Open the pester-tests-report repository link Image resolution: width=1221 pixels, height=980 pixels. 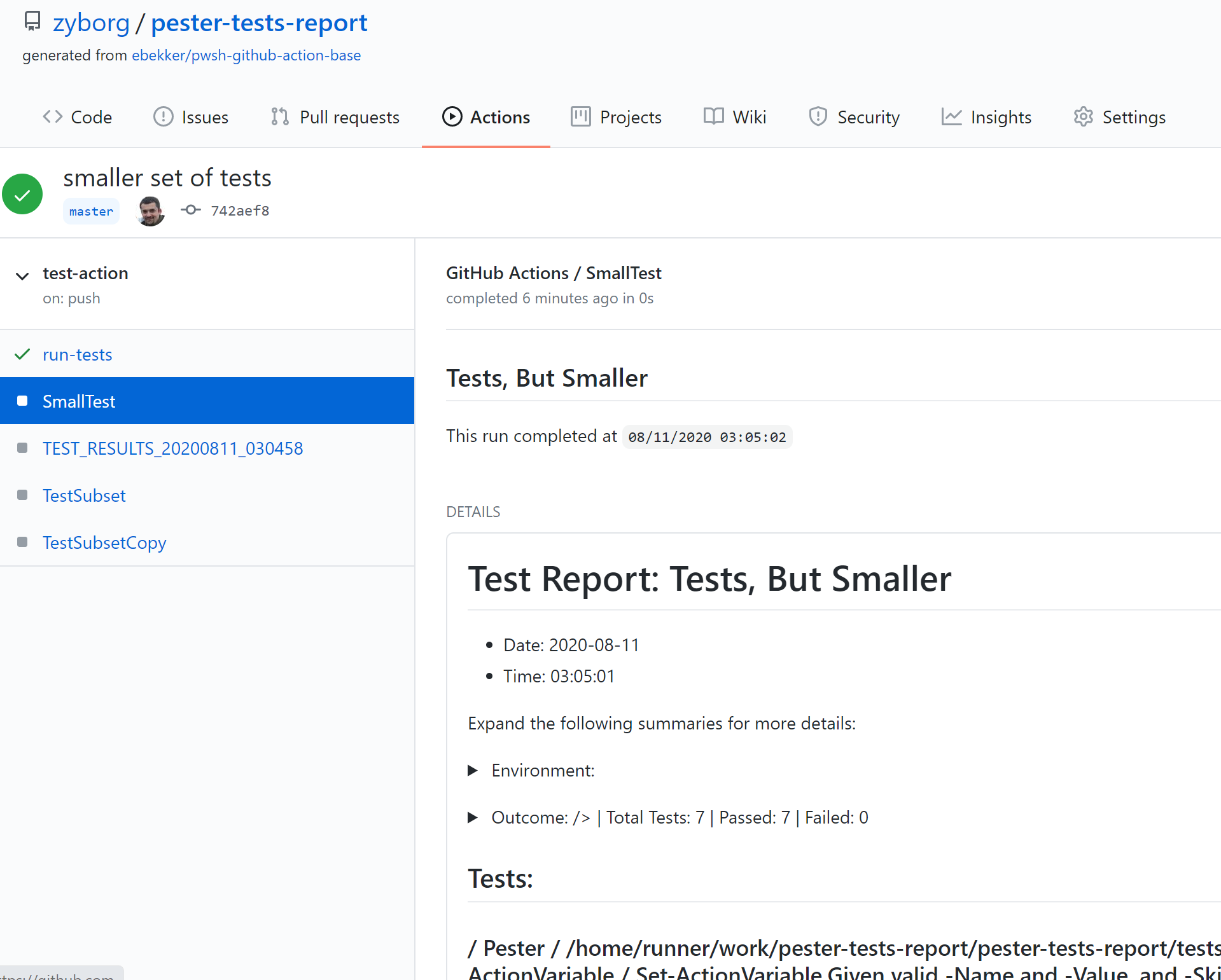pos(259,23)
